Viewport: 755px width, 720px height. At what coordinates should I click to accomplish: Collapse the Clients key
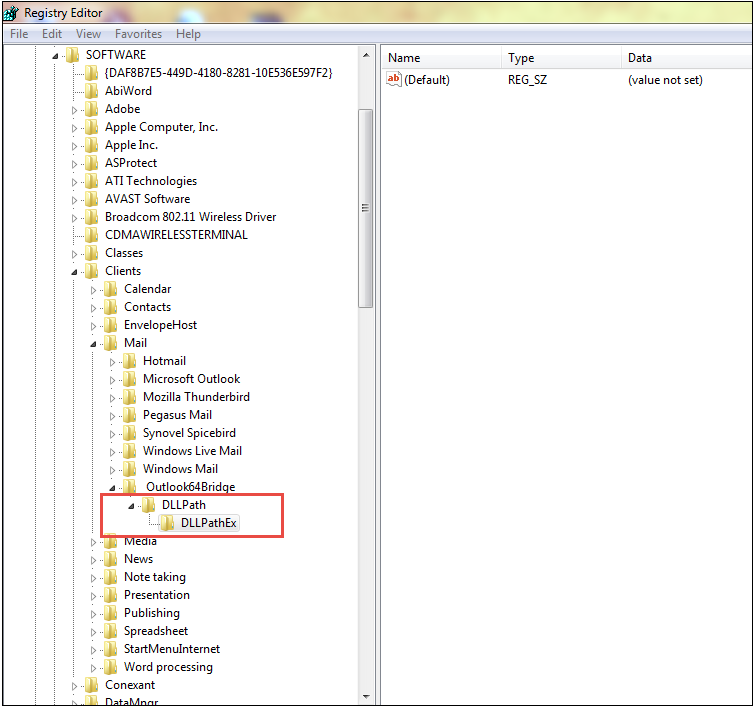(74, 272)
